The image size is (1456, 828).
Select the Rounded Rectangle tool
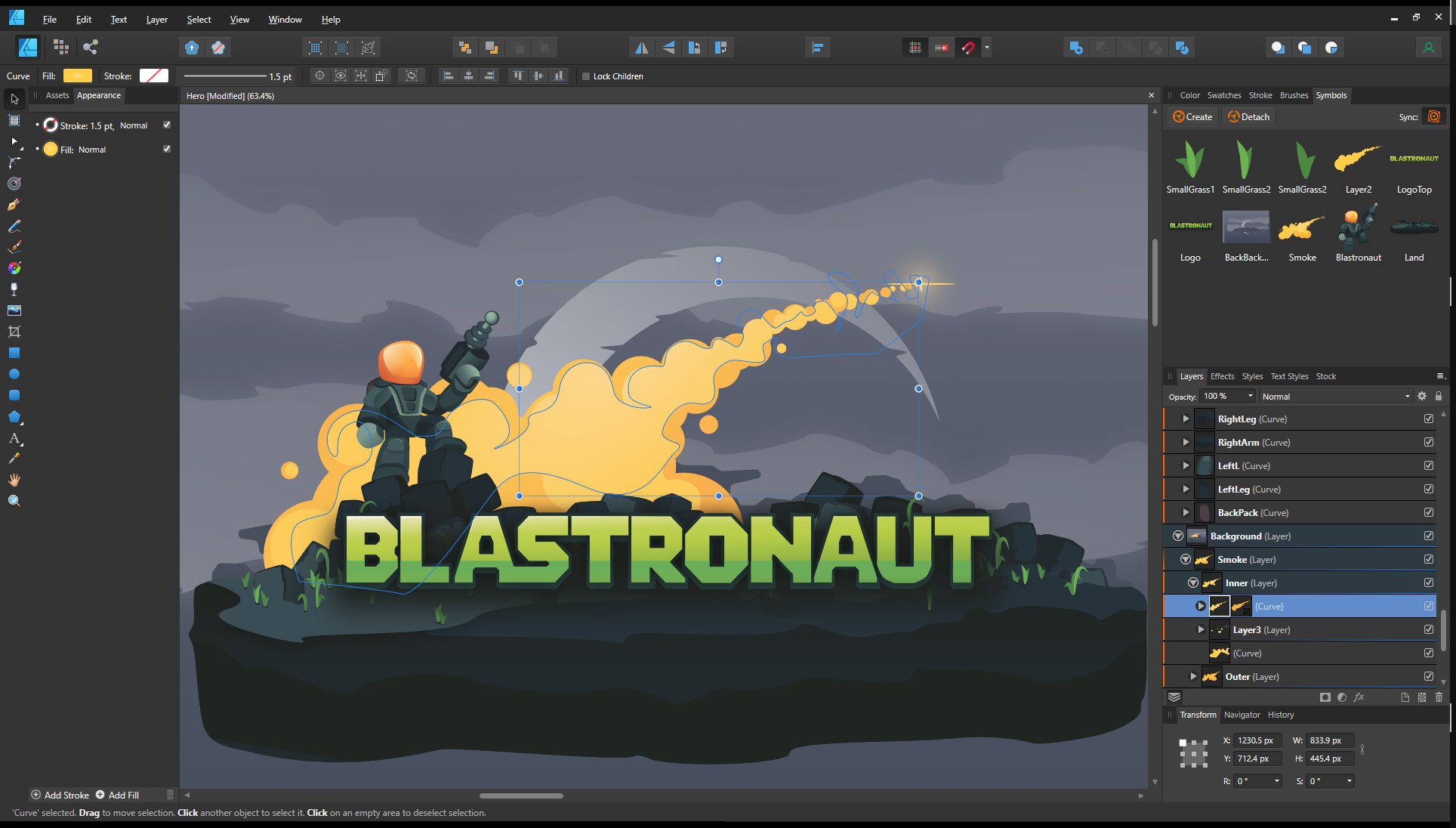(14, 395)
